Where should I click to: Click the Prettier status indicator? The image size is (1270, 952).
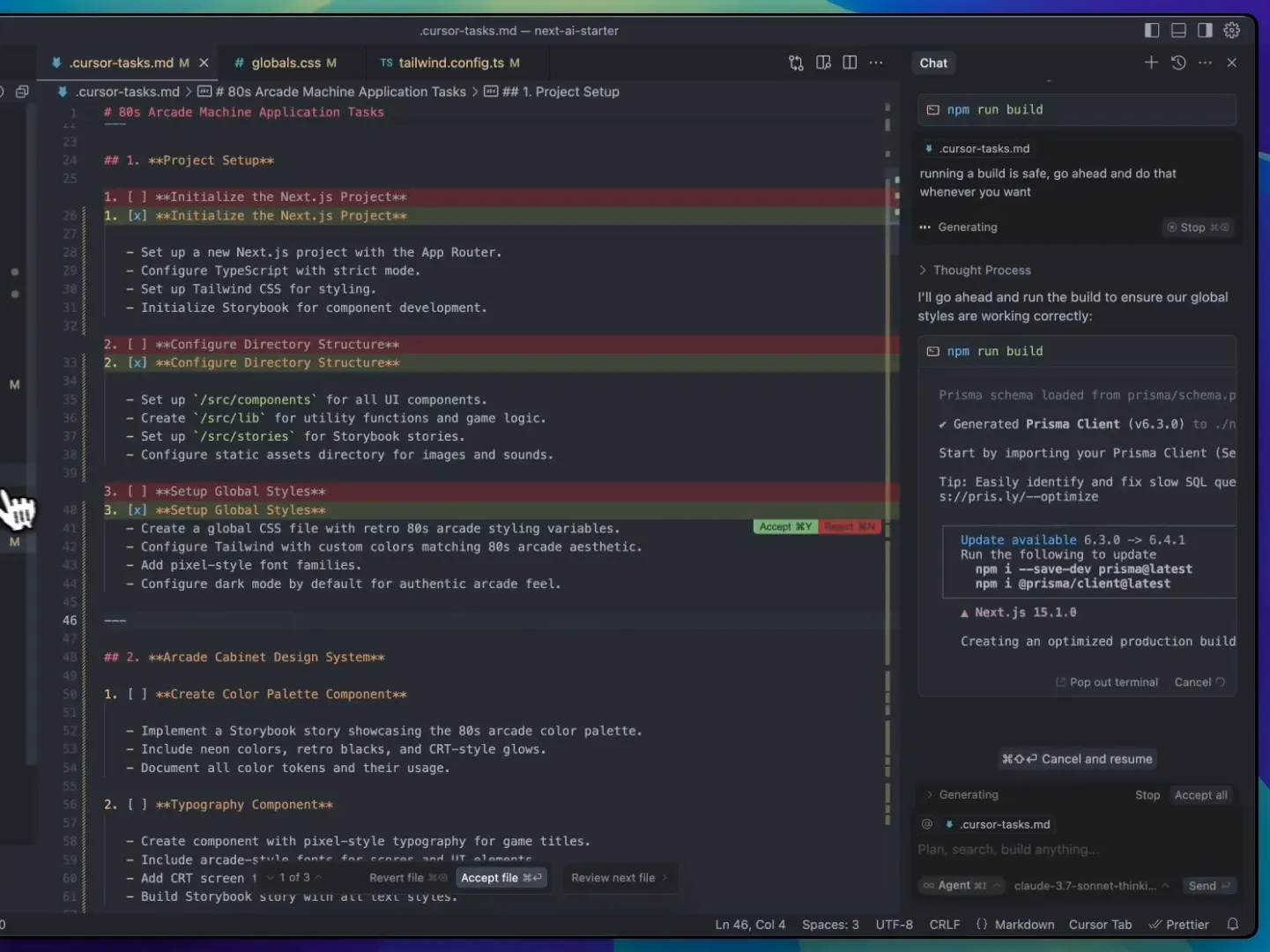click(1178, 925)
